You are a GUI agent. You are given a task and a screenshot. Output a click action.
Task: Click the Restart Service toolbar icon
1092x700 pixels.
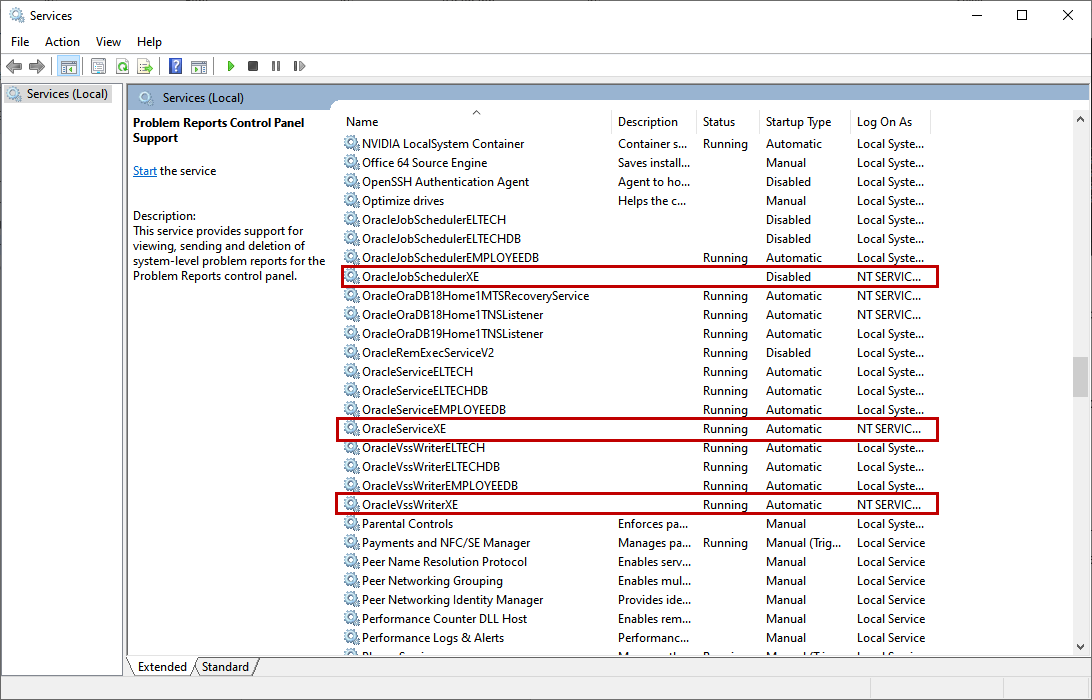pyautogui.click(x=299, y=66)
